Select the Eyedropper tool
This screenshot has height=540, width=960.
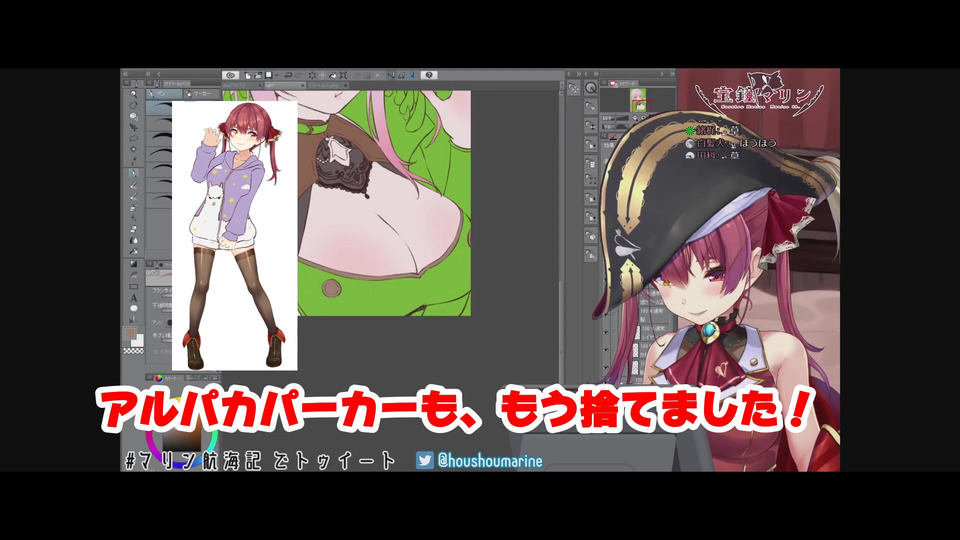click(133, 161)
